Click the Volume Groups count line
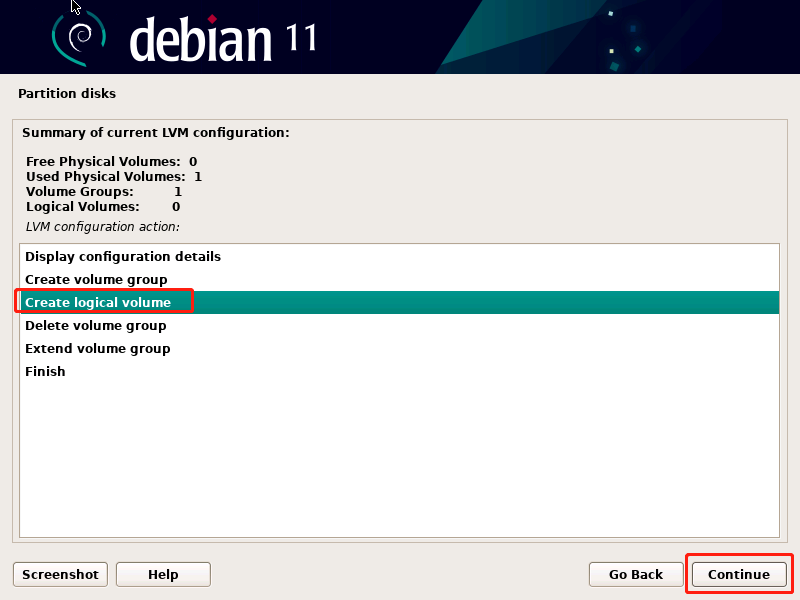 coord(104,192)
